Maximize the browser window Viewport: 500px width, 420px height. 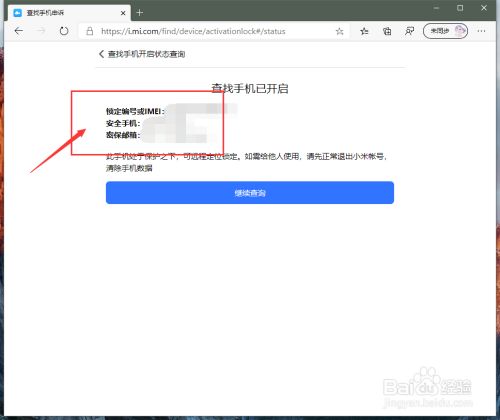click(x=460, y=8)
